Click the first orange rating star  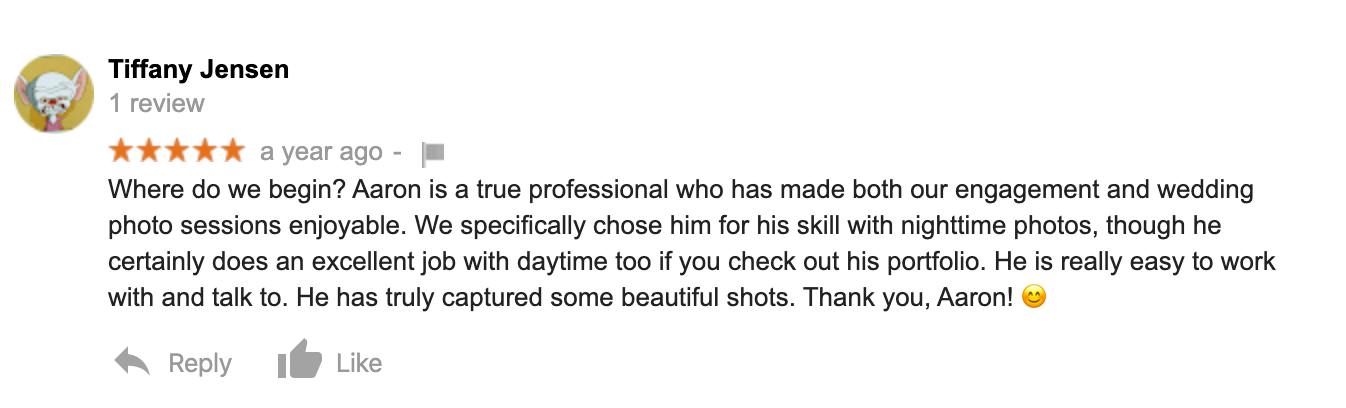click(x=122, y=151)
